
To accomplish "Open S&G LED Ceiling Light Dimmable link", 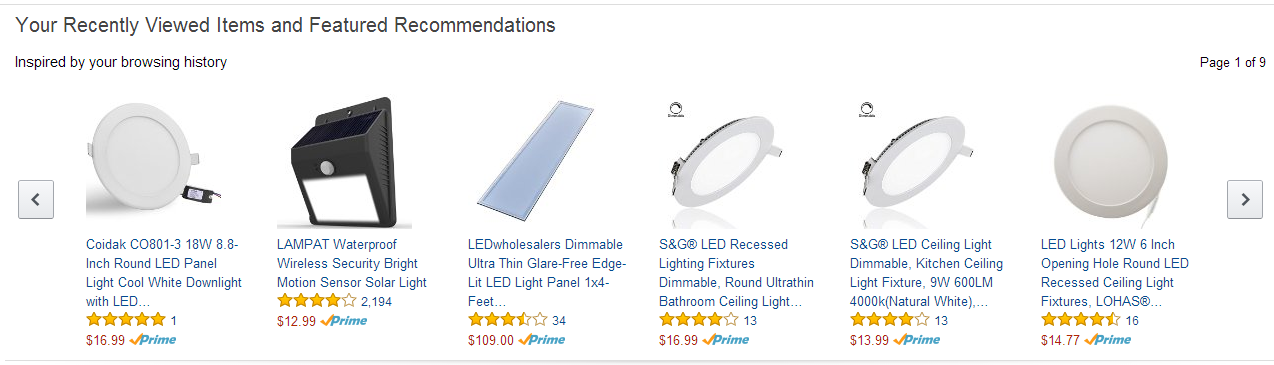I will point(927,273).
